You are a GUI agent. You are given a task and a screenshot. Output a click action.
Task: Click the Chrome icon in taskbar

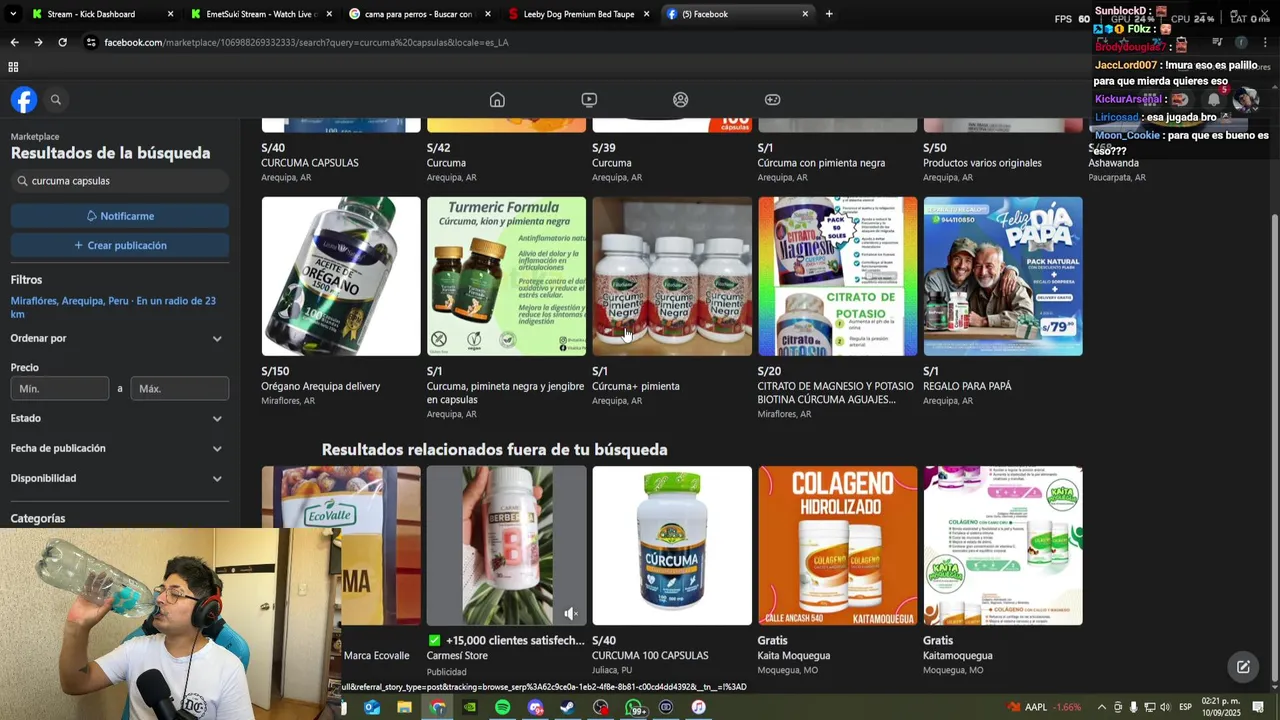(437, 707)
